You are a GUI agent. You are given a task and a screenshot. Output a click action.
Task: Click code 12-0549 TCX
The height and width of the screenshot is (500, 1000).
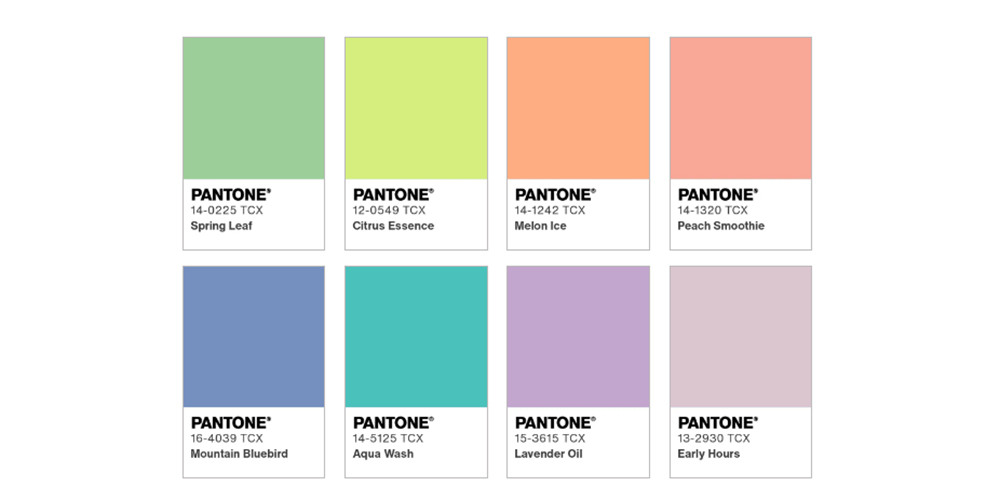click(389, 210)
